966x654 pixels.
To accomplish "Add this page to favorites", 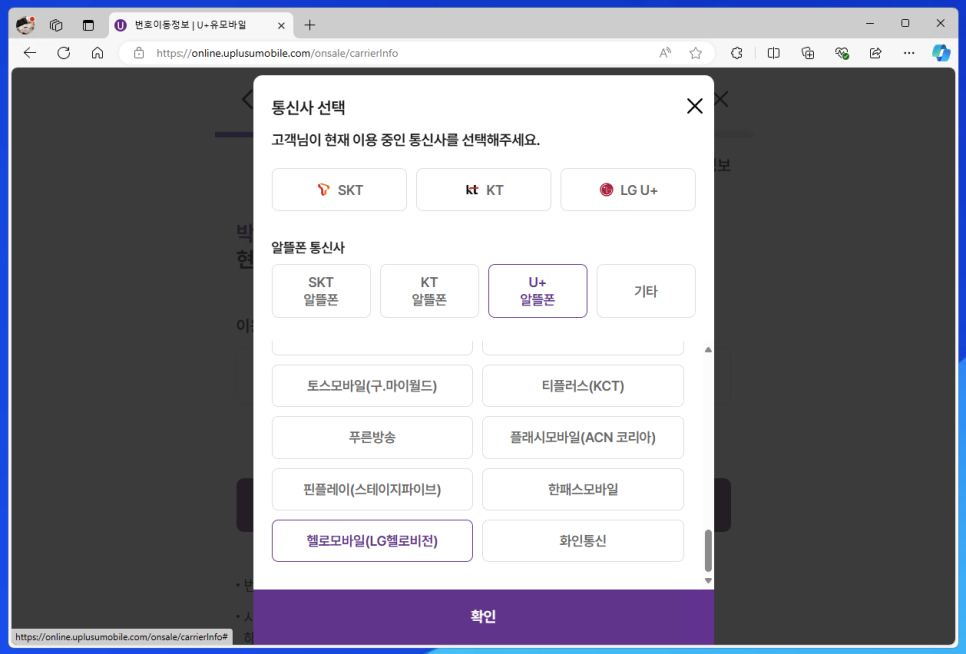I will point(696,53).
